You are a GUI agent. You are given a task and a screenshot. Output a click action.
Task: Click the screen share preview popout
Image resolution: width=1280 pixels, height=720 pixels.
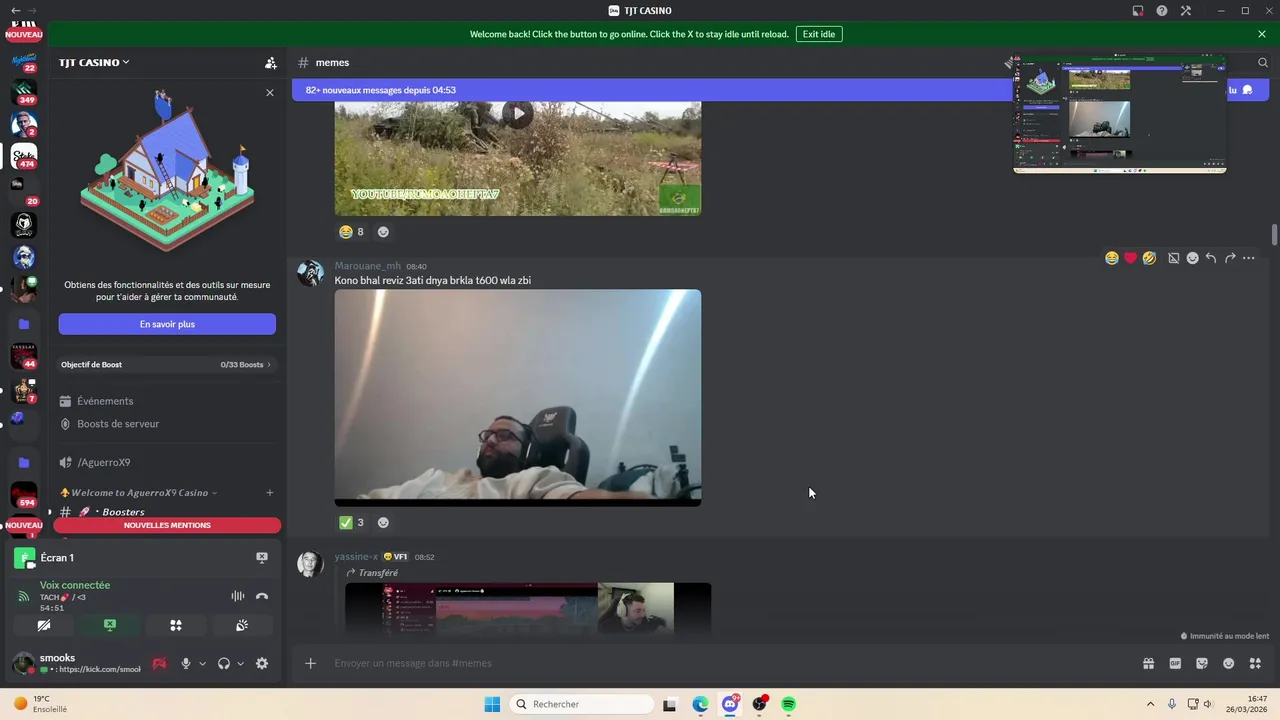(1120, 113)
